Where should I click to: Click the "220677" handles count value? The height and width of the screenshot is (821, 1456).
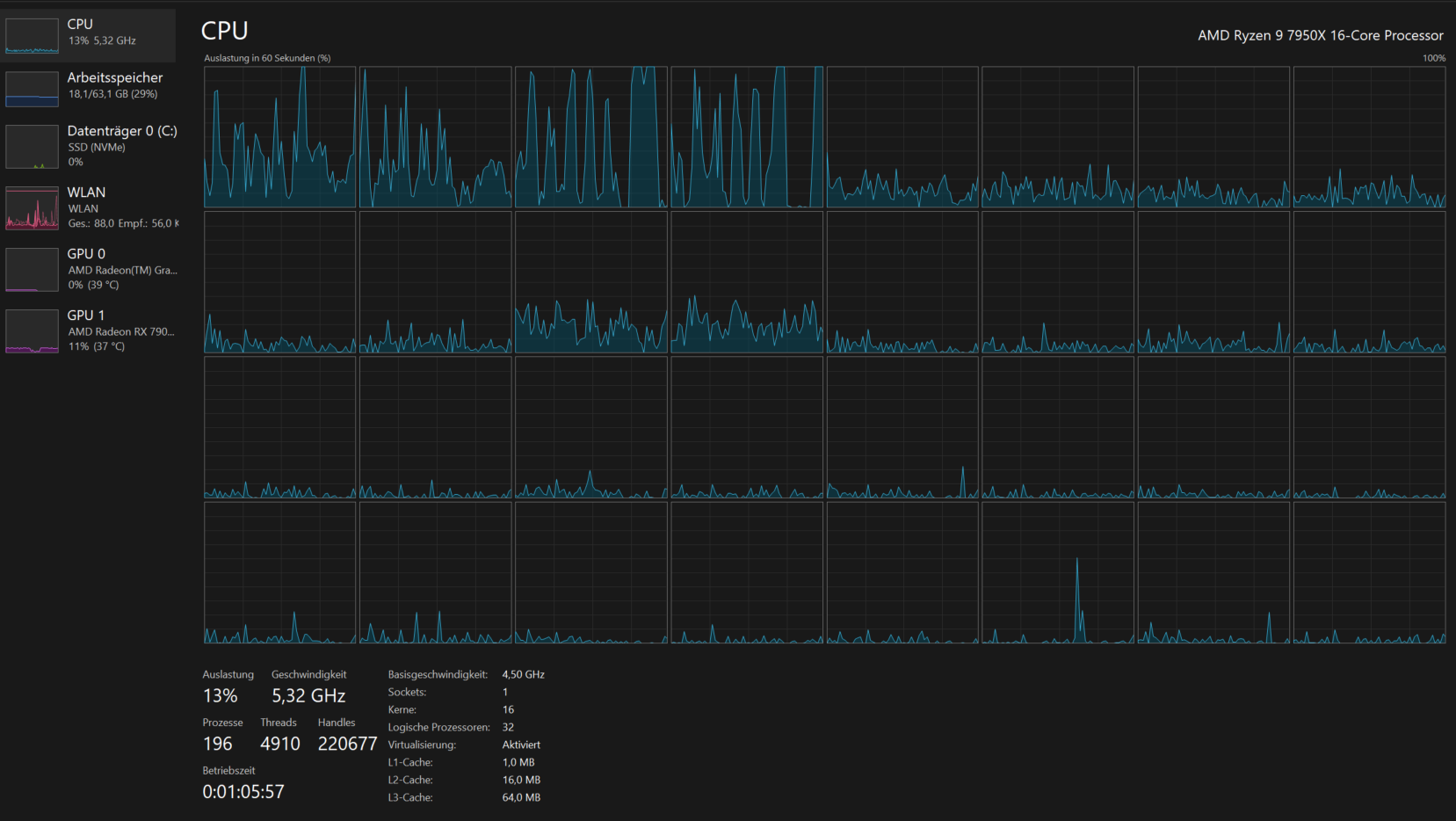tap(347, 744)
